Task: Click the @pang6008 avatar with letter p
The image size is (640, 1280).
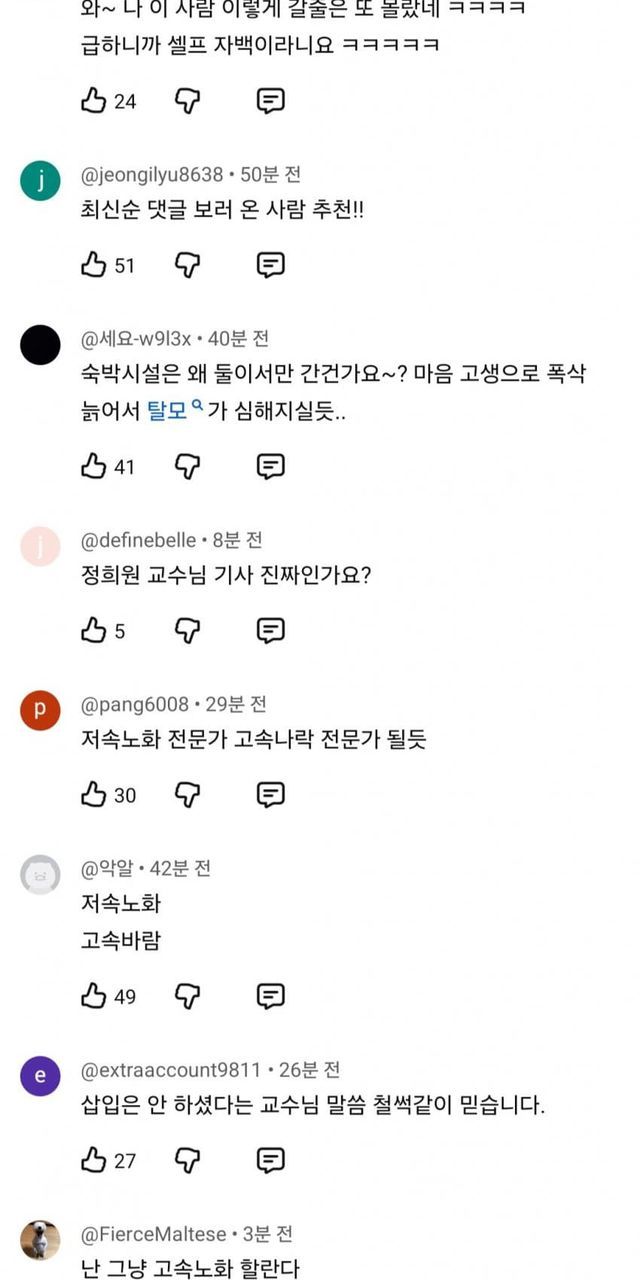Action: pos(41,710)
